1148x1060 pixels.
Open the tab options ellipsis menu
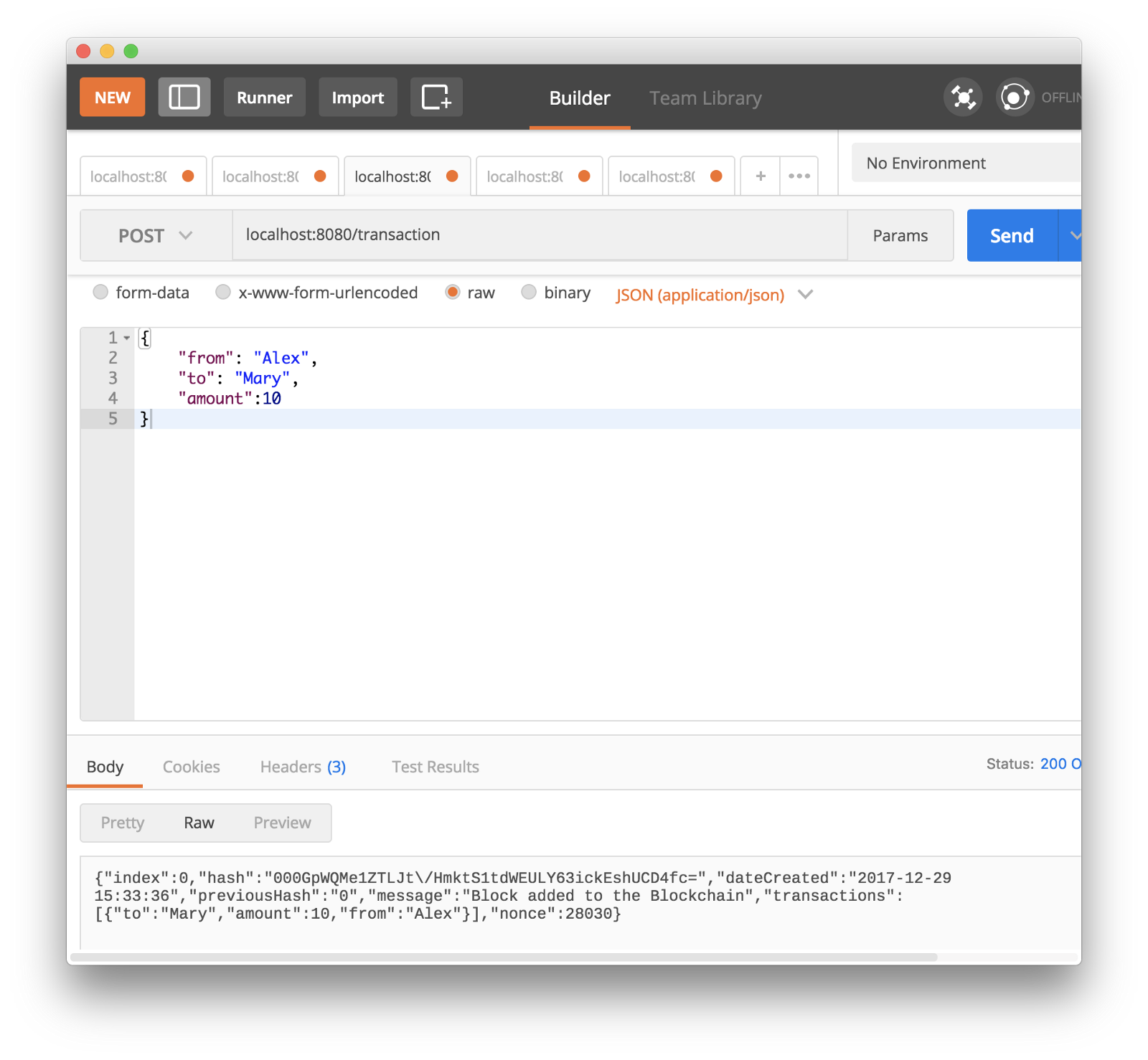click(799, 176)
